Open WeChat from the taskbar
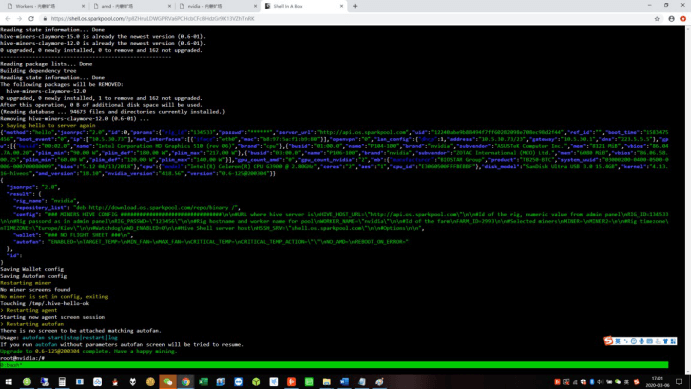Viewport: 692px width, 389px height. click(168, 381)
